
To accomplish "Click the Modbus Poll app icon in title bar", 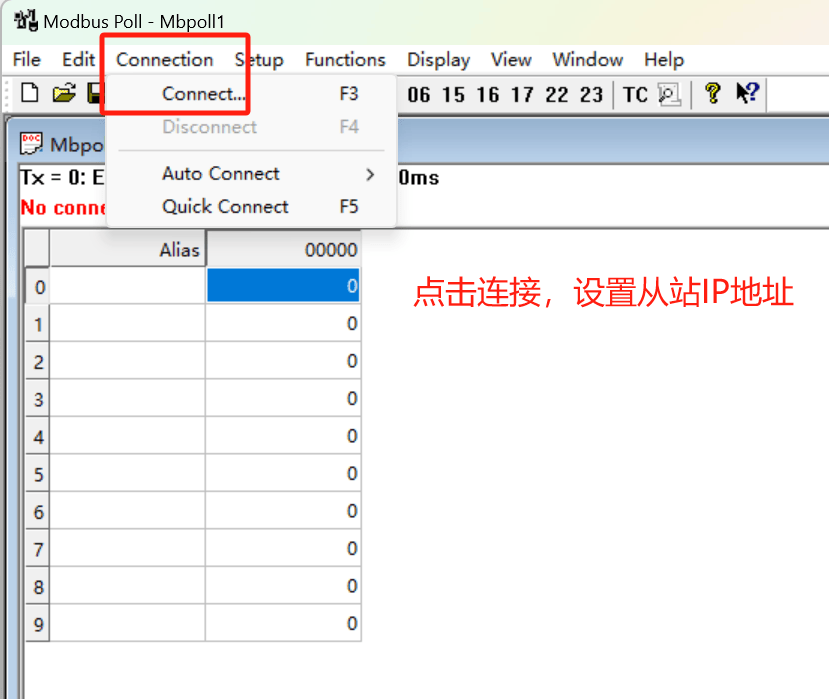I will 25,21.
